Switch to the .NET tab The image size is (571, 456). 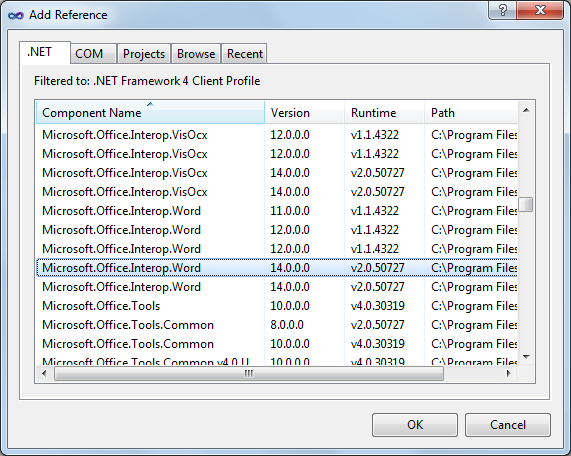pos(44,52)
